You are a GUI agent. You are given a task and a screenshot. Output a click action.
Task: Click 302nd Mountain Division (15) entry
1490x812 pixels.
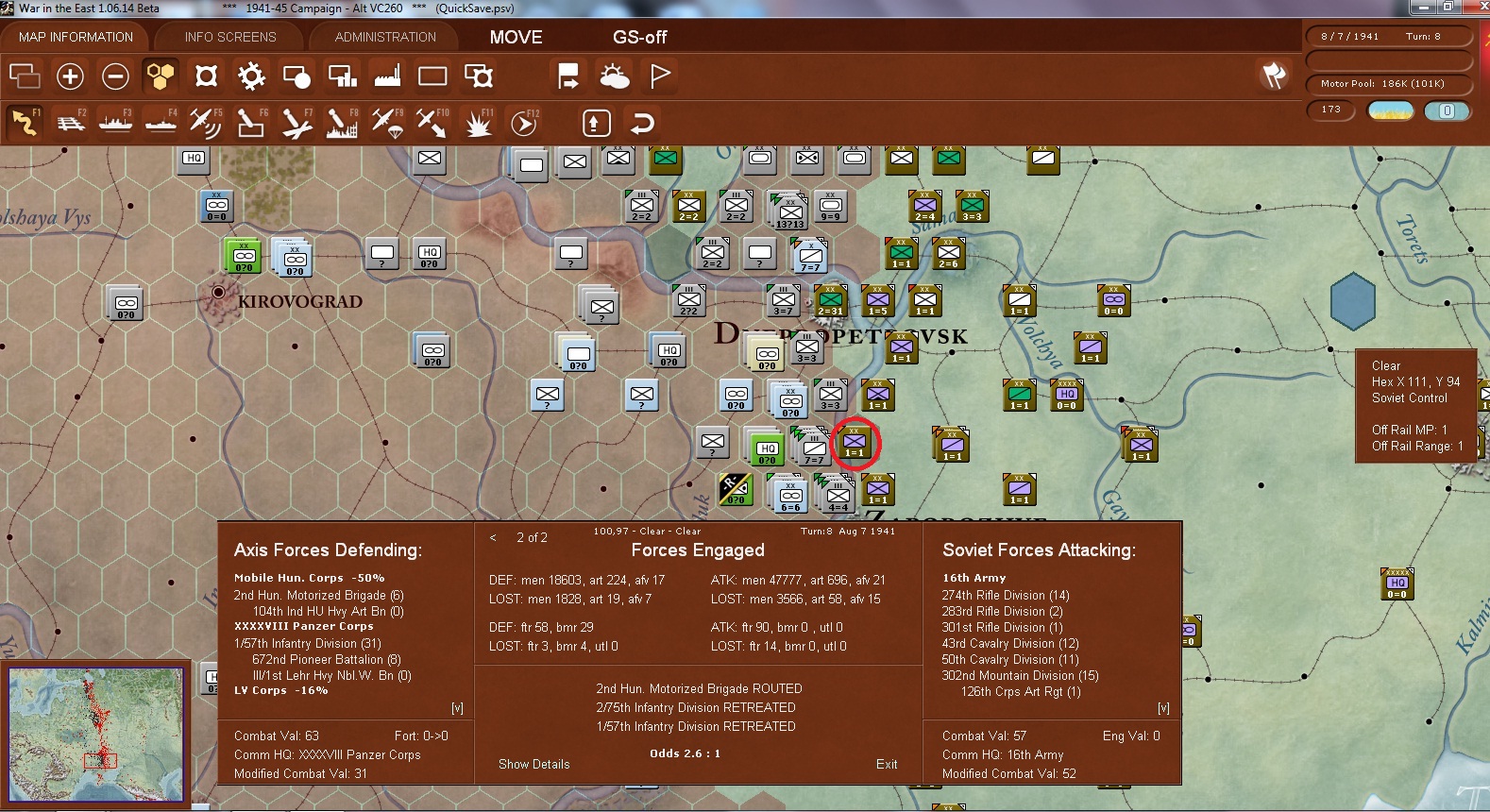click(x=1020, y=675)
